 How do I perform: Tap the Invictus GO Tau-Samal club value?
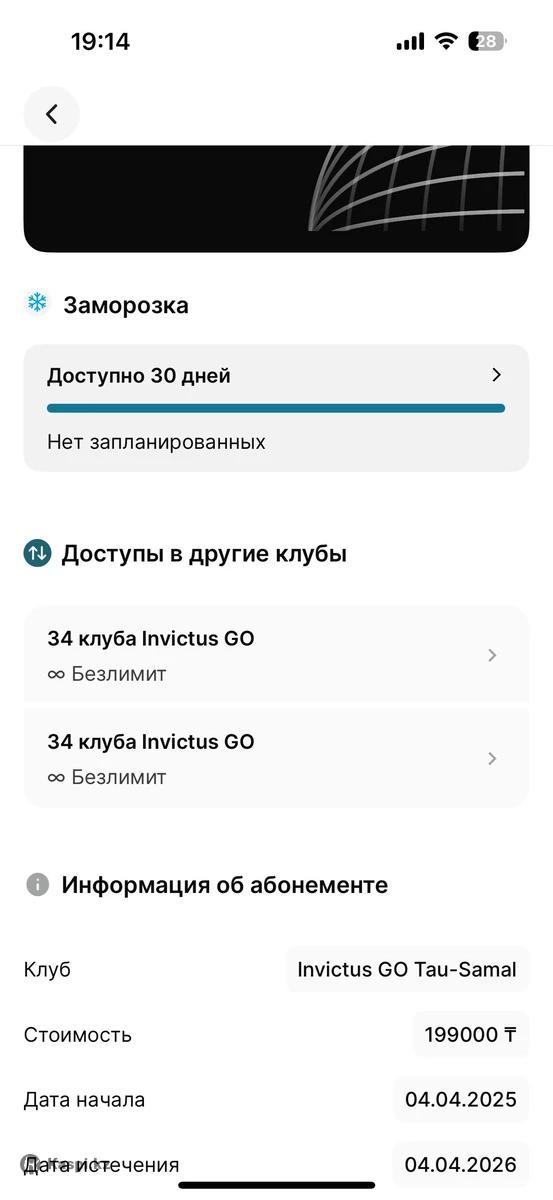(407, 969)
